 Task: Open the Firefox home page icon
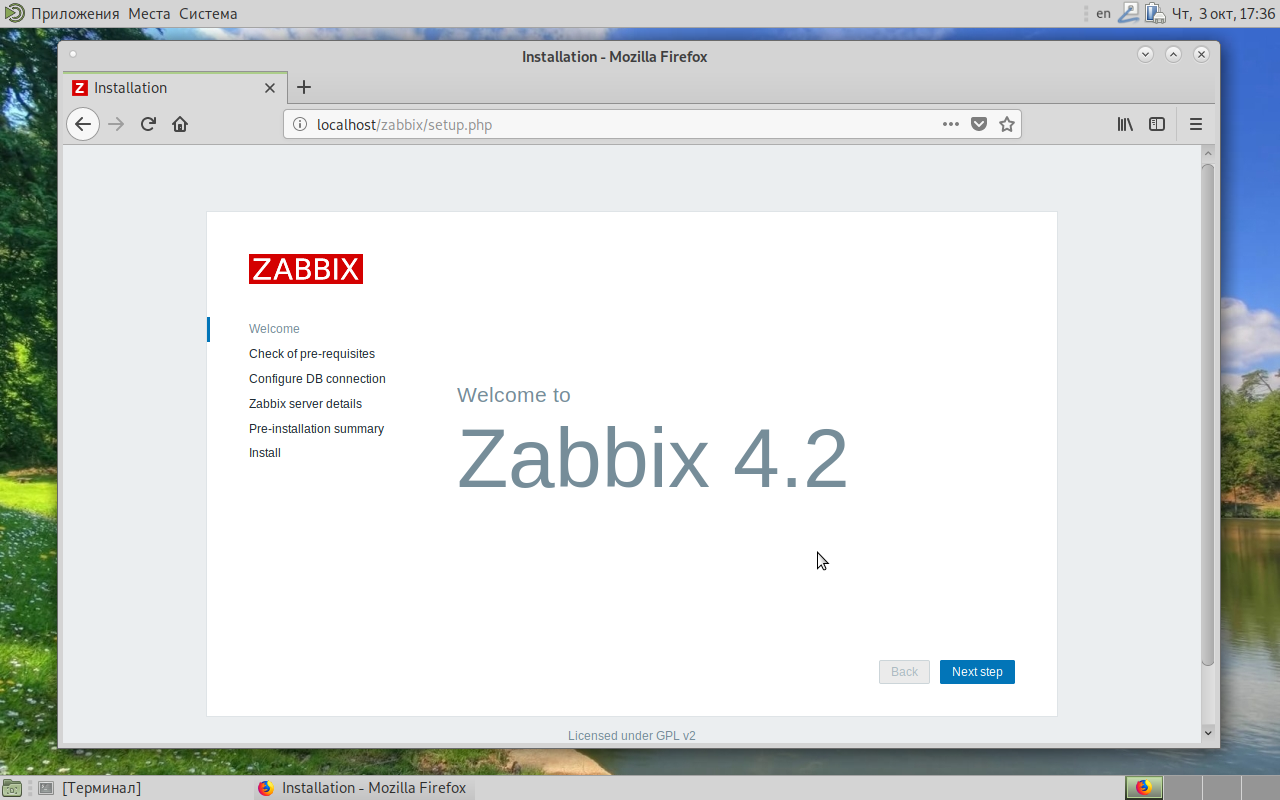tap(180, 124)
